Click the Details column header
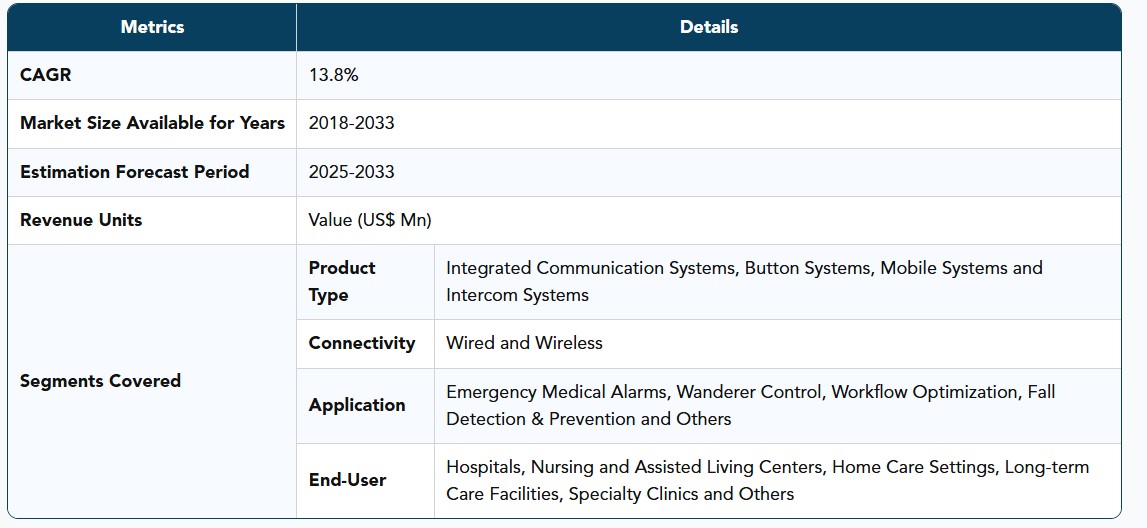The image size is (1147, 528). [709, 27]
